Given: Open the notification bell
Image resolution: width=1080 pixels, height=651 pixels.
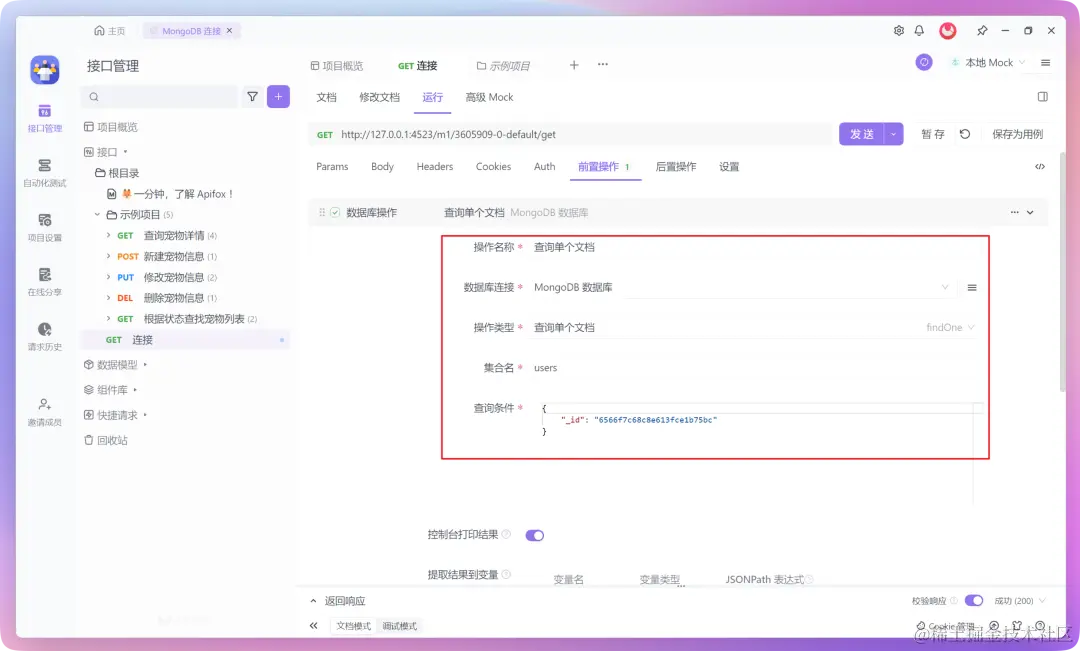Looking at the screenshot, I should point(919,30).
